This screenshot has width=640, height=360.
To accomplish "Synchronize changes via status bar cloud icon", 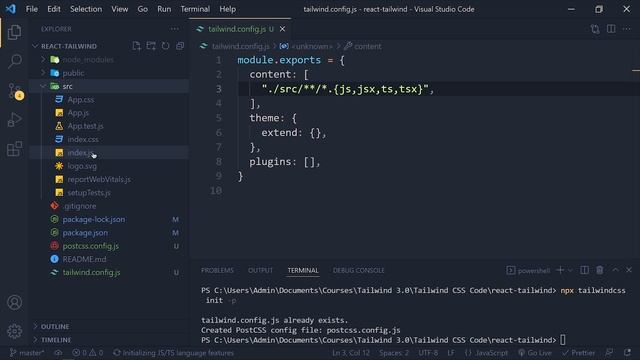I will click(58, 353).
